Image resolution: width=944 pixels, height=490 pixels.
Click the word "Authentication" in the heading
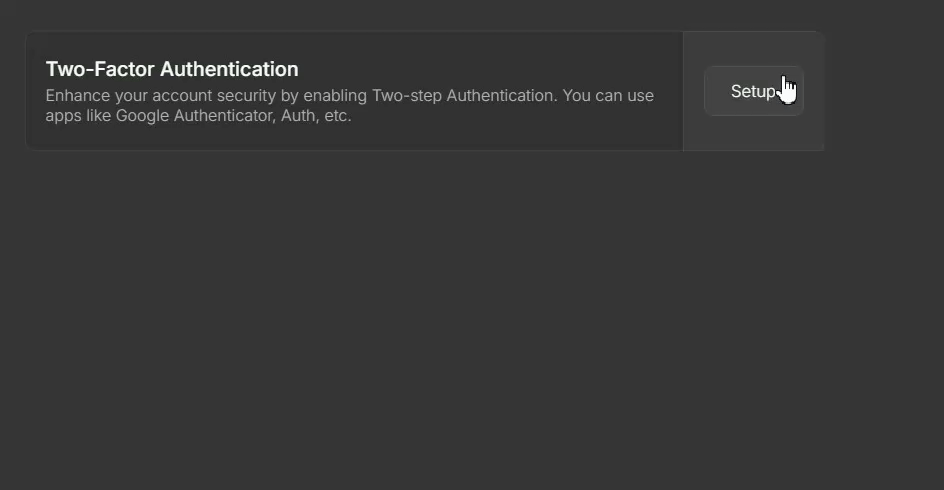229,69
